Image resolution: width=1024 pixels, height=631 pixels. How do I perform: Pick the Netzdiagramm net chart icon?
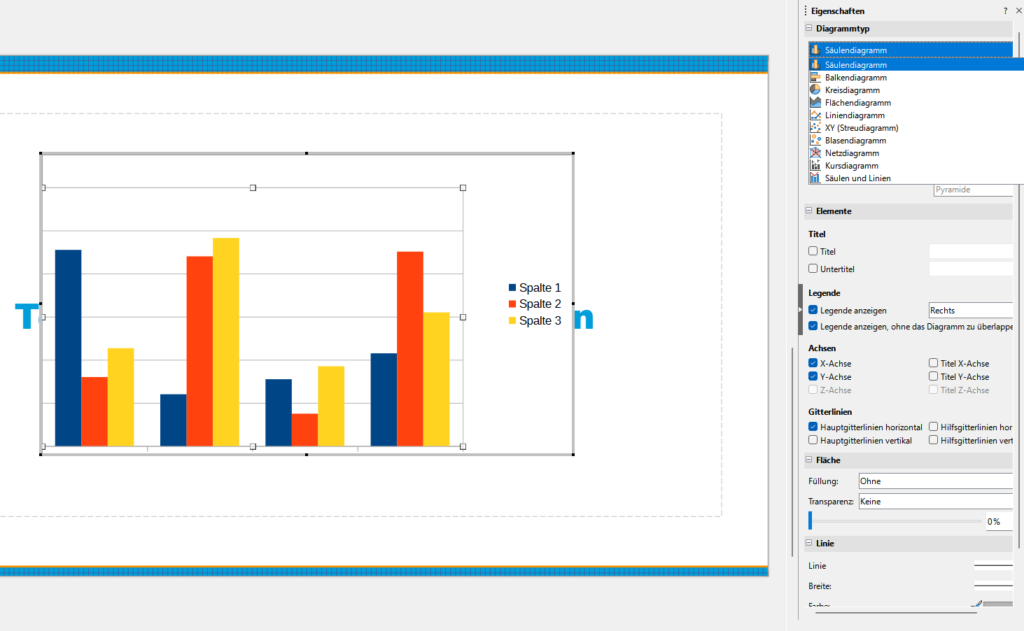pyautogui.click(x=815, y=153)
